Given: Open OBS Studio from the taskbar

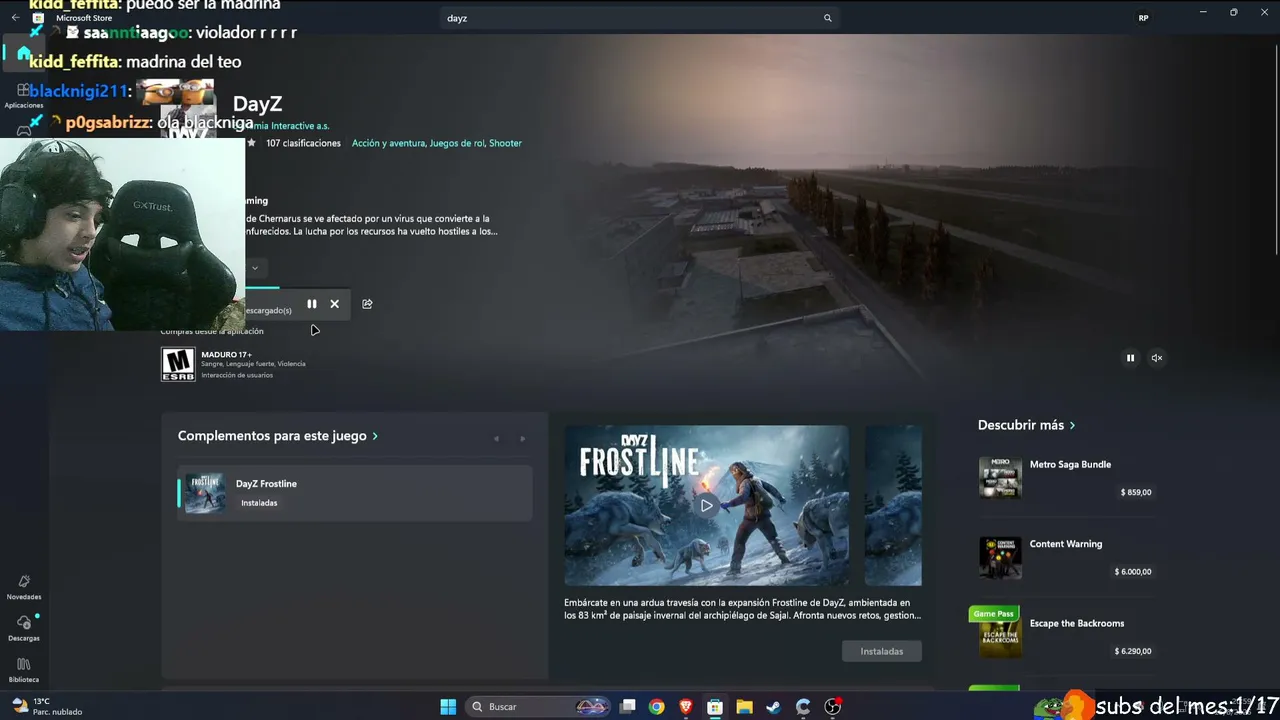Looking at the screenshot, I should (833, 707).
